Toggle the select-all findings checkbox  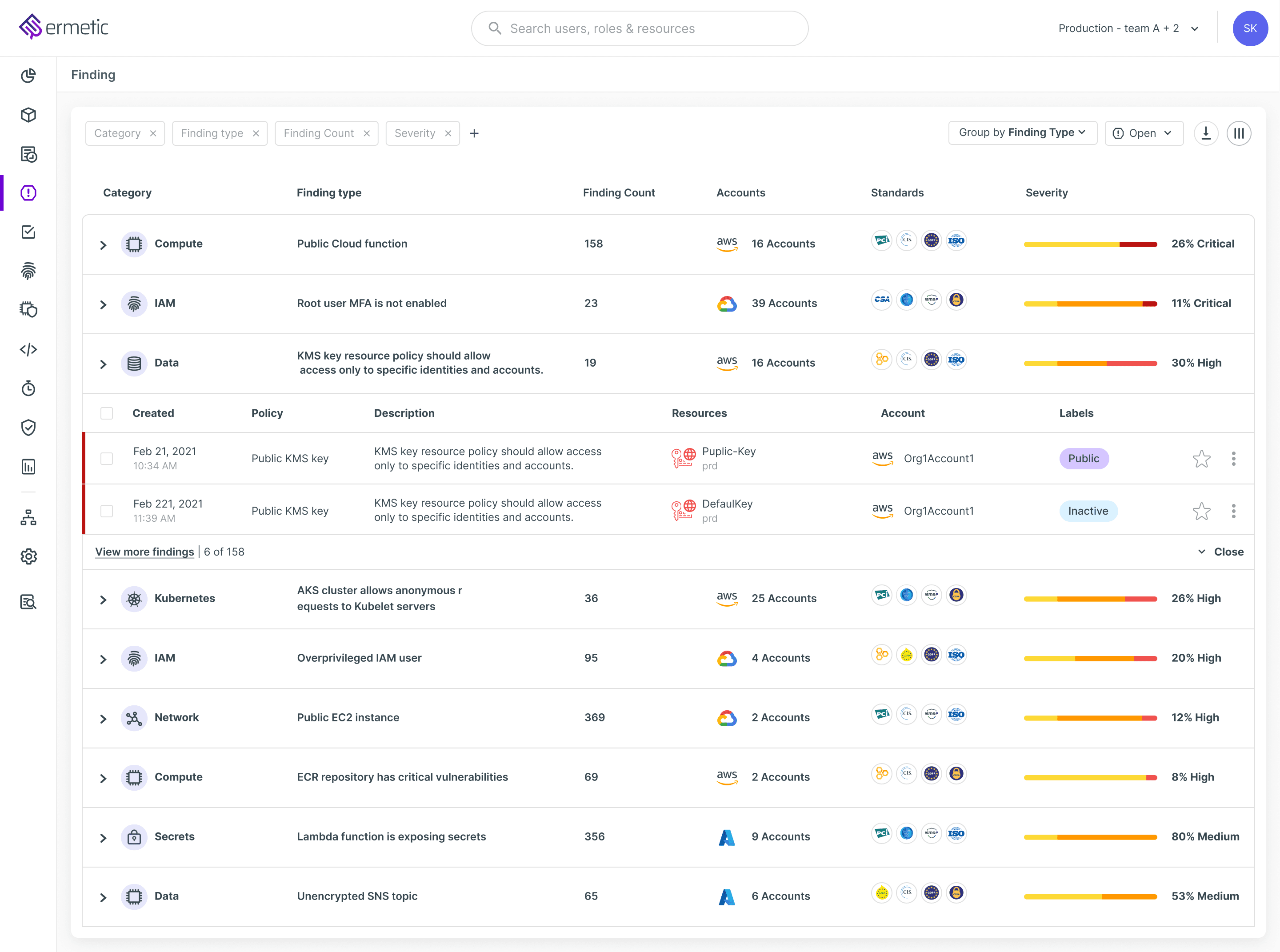click(x=107, y=413)
